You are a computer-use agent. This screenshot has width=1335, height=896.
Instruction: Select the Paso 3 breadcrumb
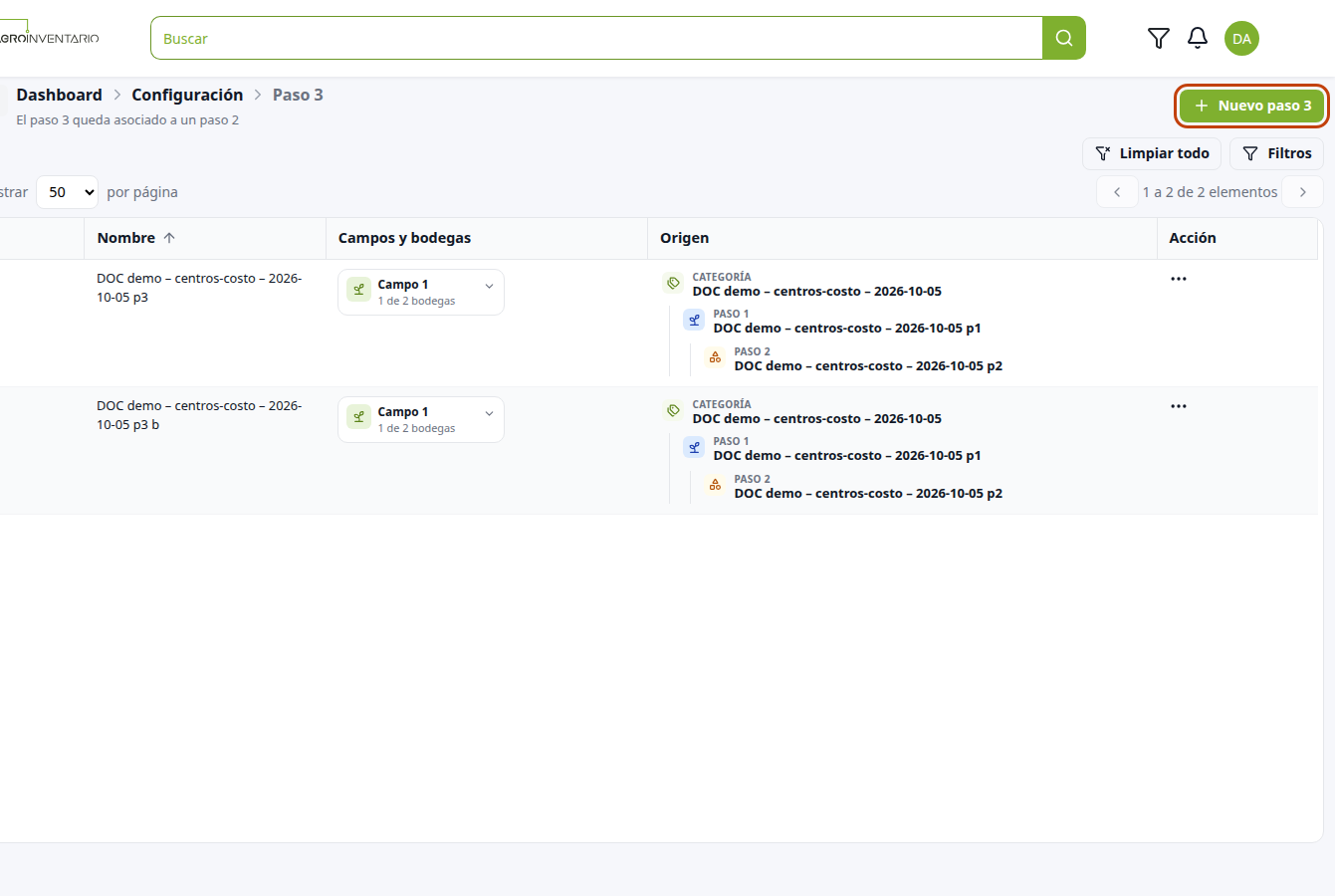tap(298, 95)
